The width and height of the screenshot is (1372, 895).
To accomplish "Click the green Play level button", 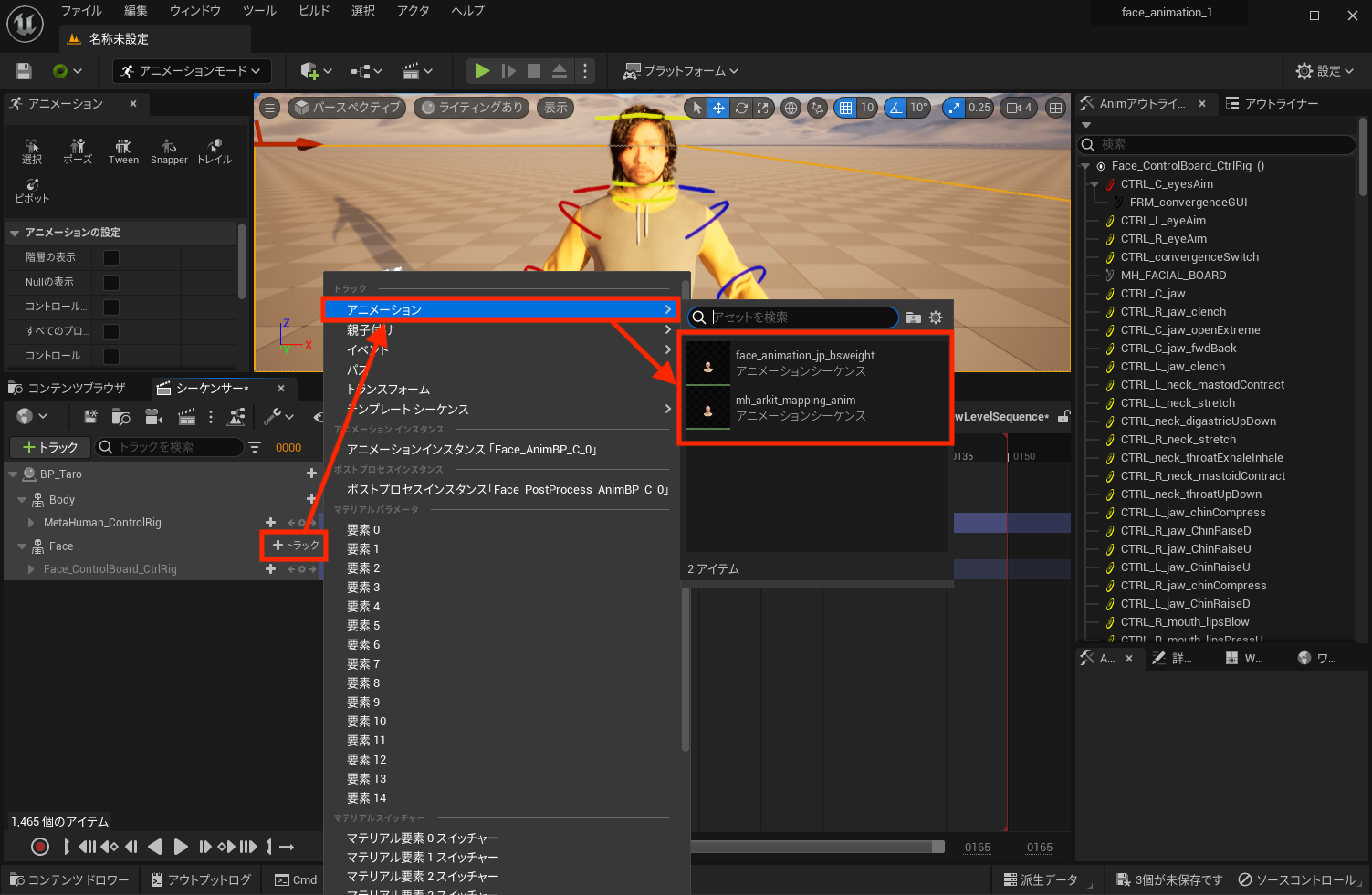I will coord(482,71).
